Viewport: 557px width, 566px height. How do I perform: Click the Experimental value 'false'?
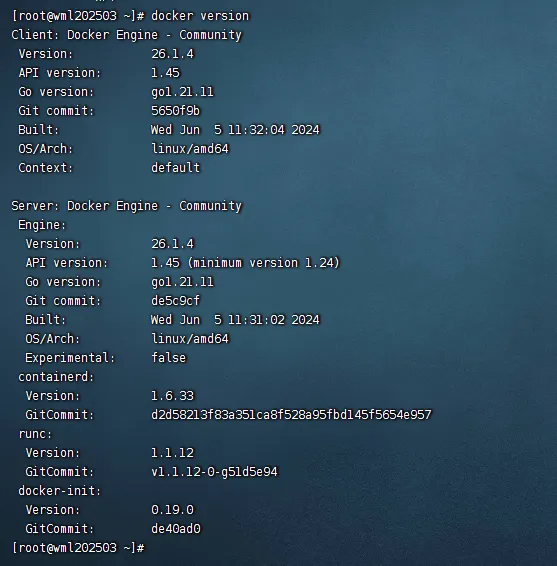point(169,358)
